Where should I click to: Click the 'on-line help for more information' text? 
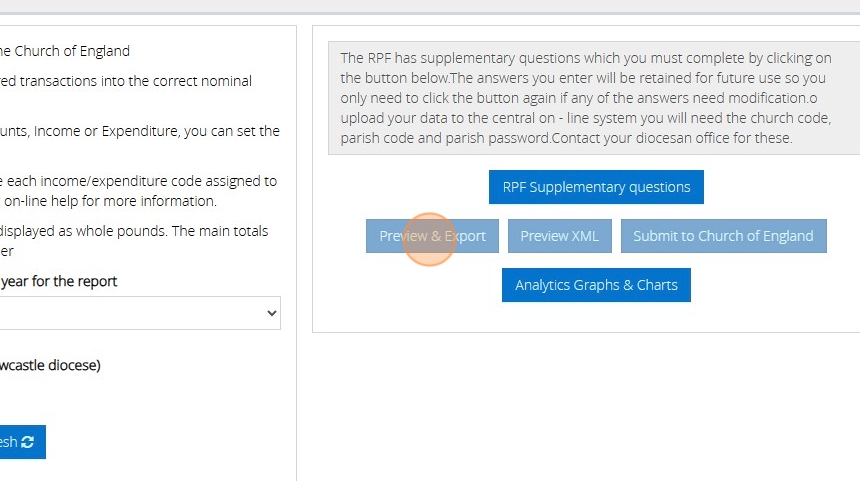[110, 201]
